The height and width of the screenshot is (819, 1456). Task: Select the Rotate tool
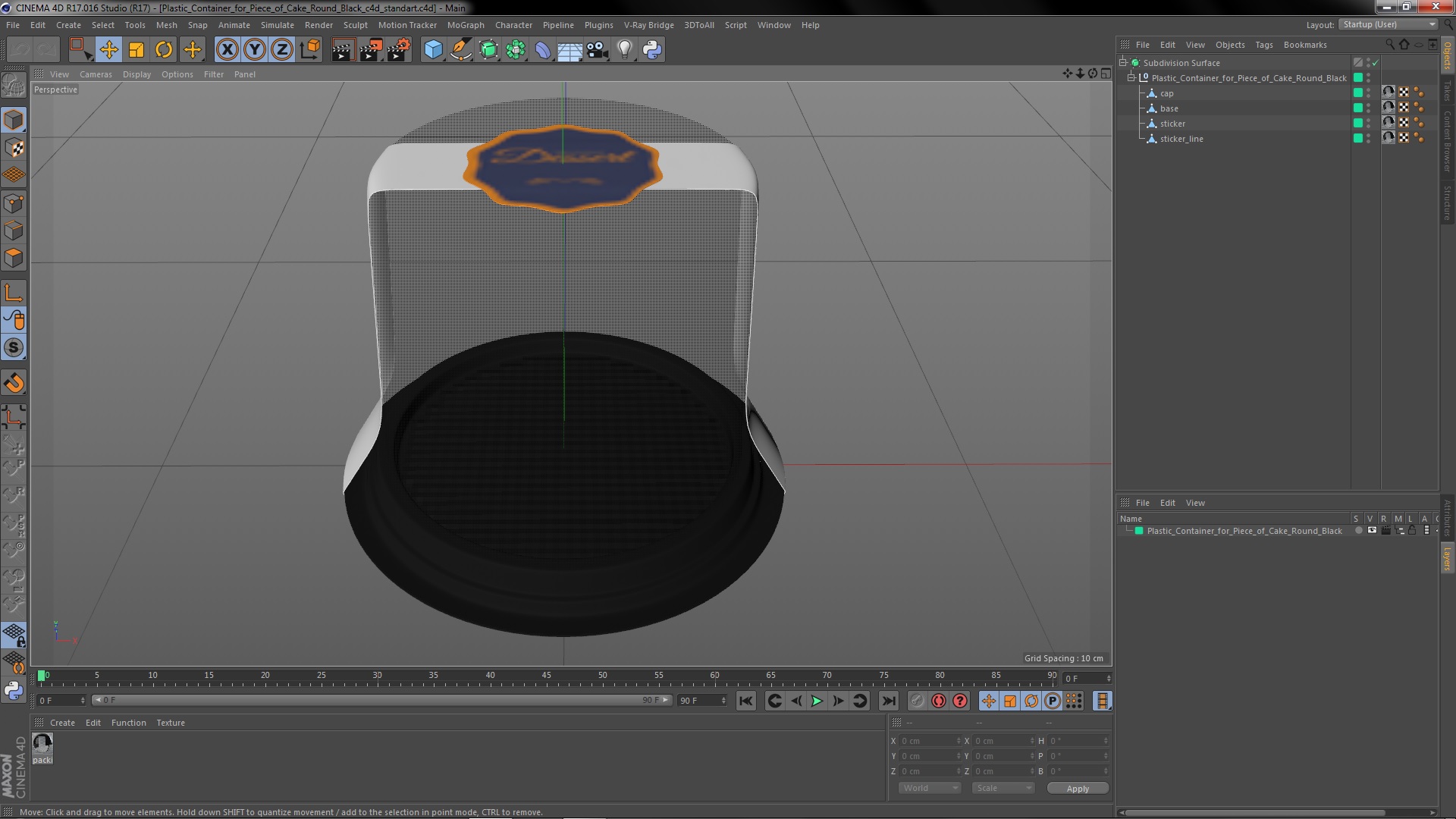(x=164, y=50)
